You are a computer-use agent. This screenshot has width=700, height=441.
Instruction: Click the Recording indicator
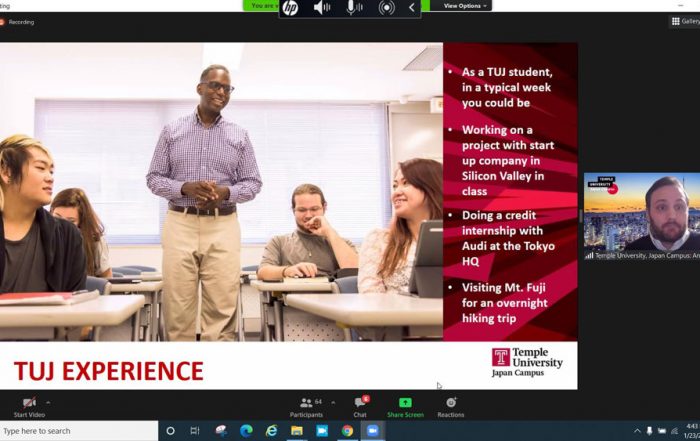point(18,22)
